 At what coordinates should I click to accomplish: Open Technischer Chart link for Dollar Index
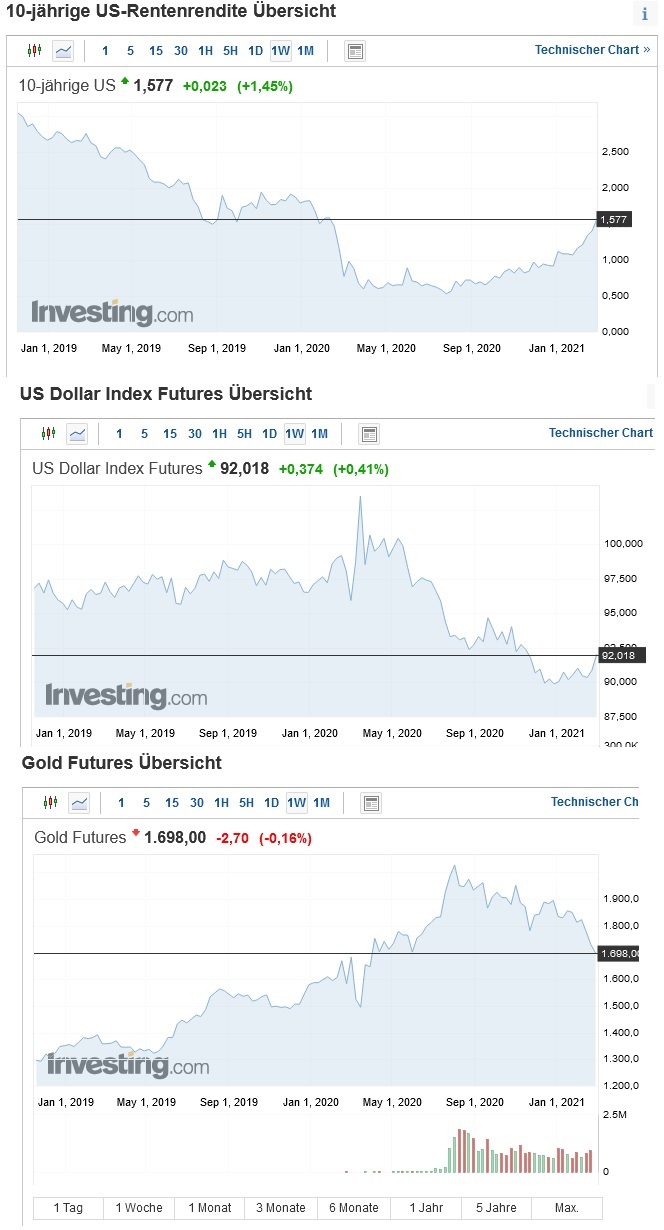coord(600,433)
